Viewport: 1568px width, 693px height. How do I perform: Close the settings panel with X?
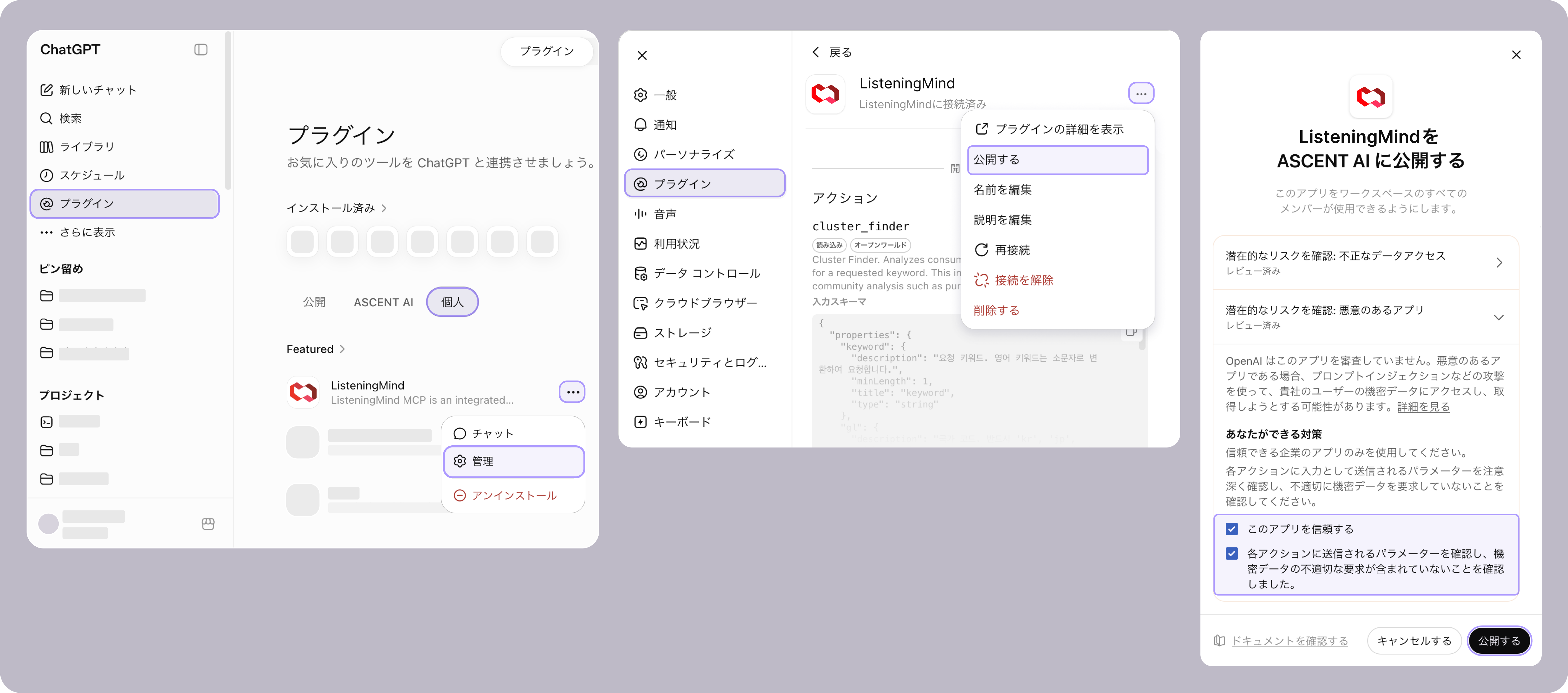coord(642,56)
